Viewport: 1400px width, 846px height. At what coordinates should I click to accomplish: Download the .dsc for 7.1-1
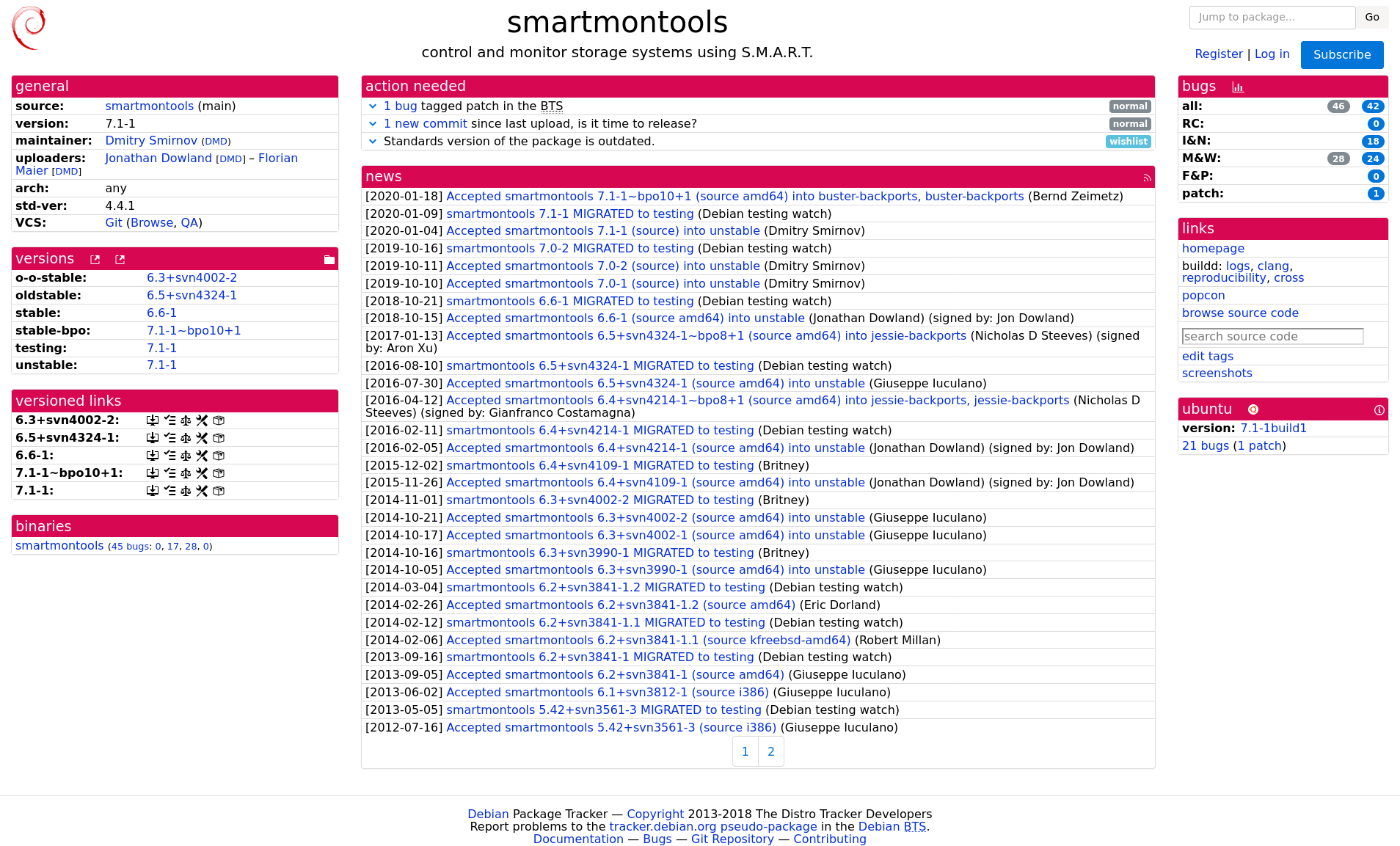click(153, 491)
